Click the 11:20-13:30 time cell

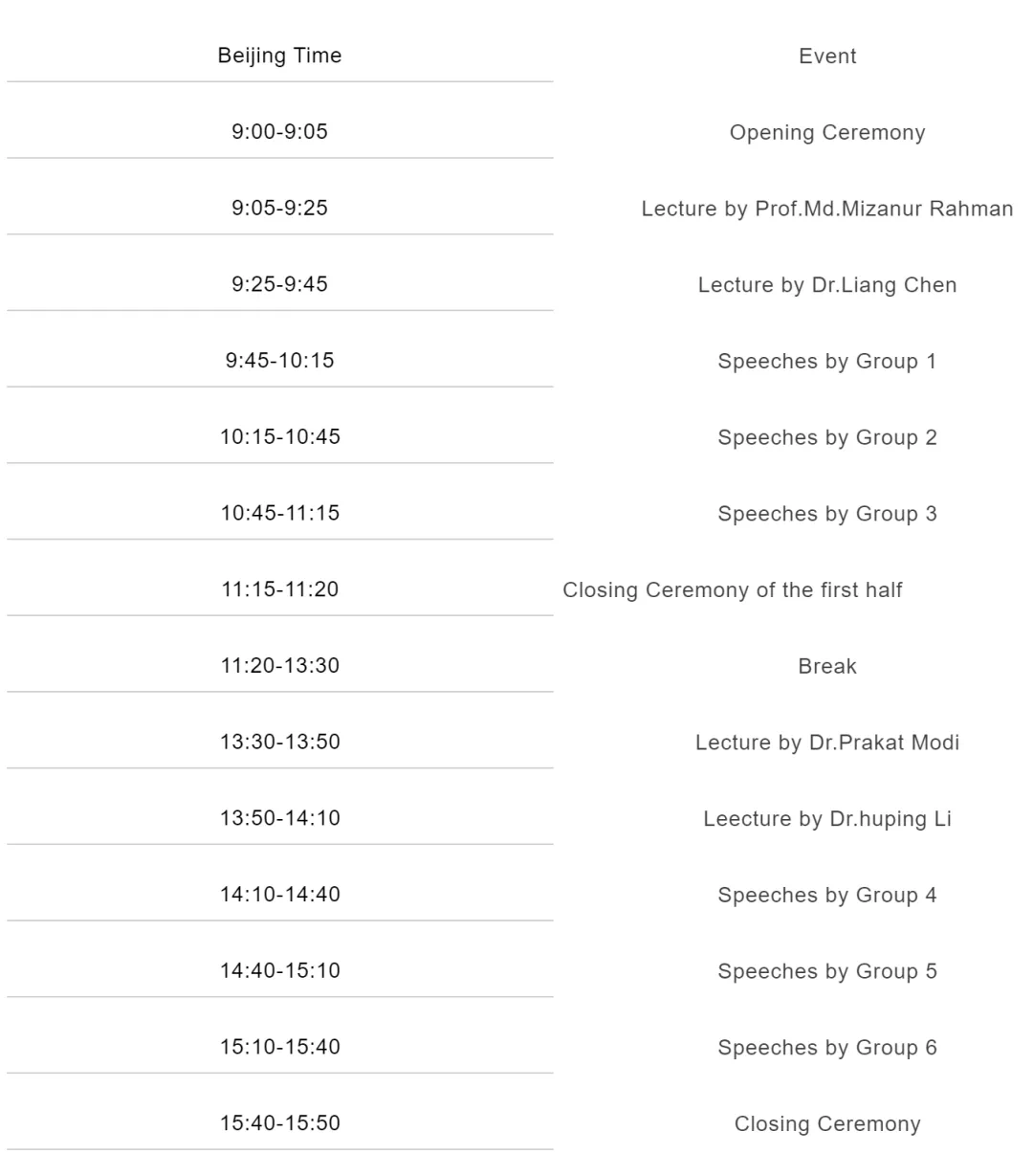pos(279,665)
